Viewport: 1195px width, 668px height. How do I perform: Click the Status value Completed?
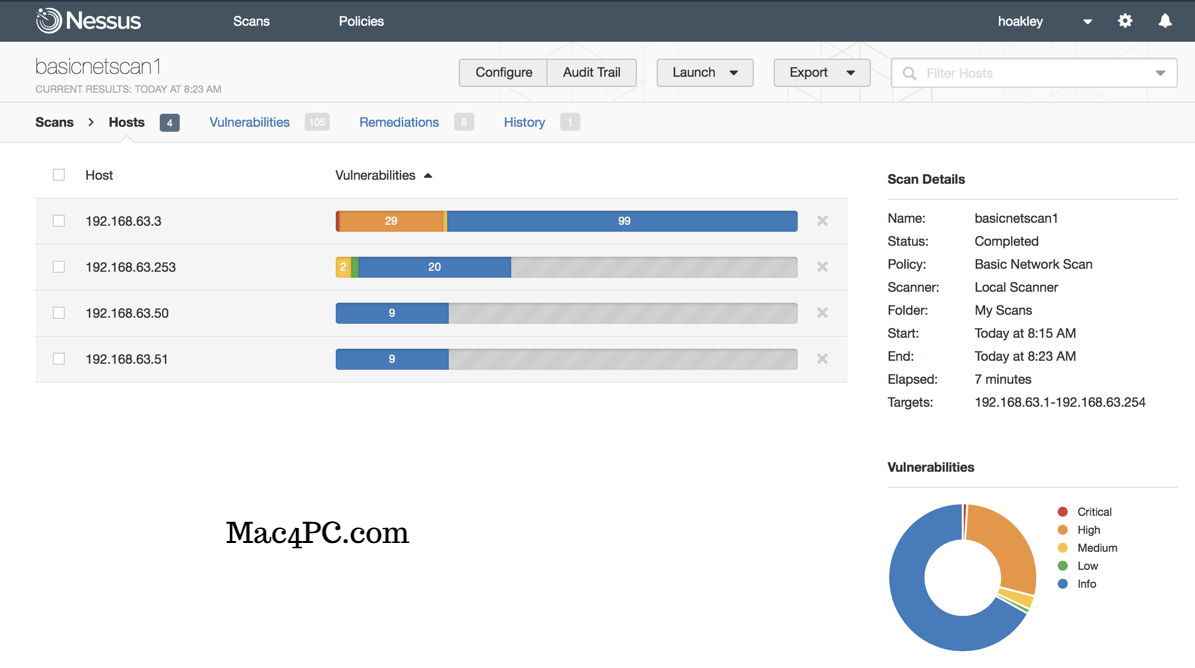pos(1006,241)
